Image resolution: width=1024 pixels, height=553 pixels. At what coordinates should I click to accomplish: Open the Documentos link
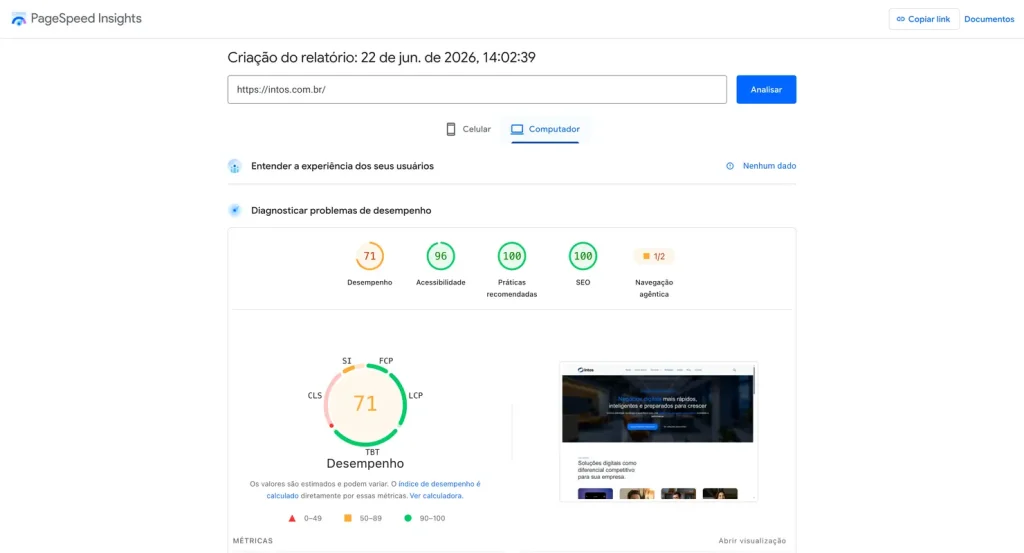click(x=989, y=19)
